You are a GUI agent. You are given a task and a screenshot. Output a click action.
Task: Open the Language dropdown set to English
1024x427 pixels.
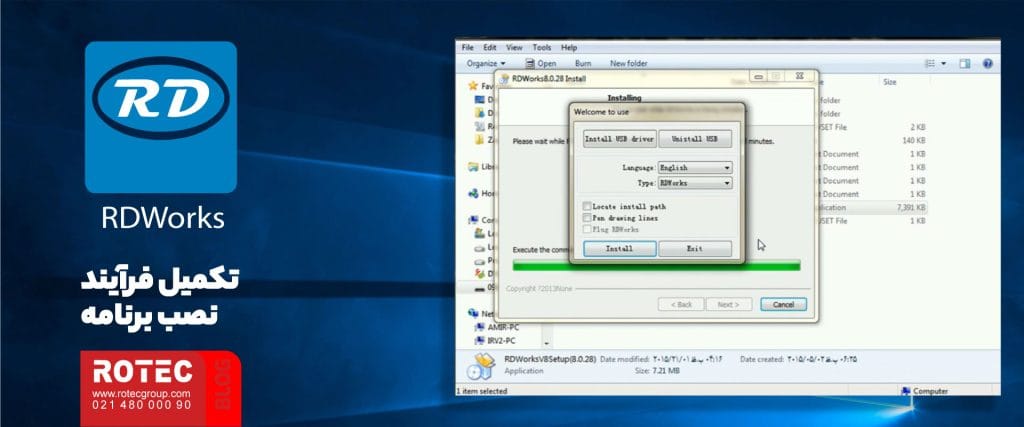coord(695,168)
